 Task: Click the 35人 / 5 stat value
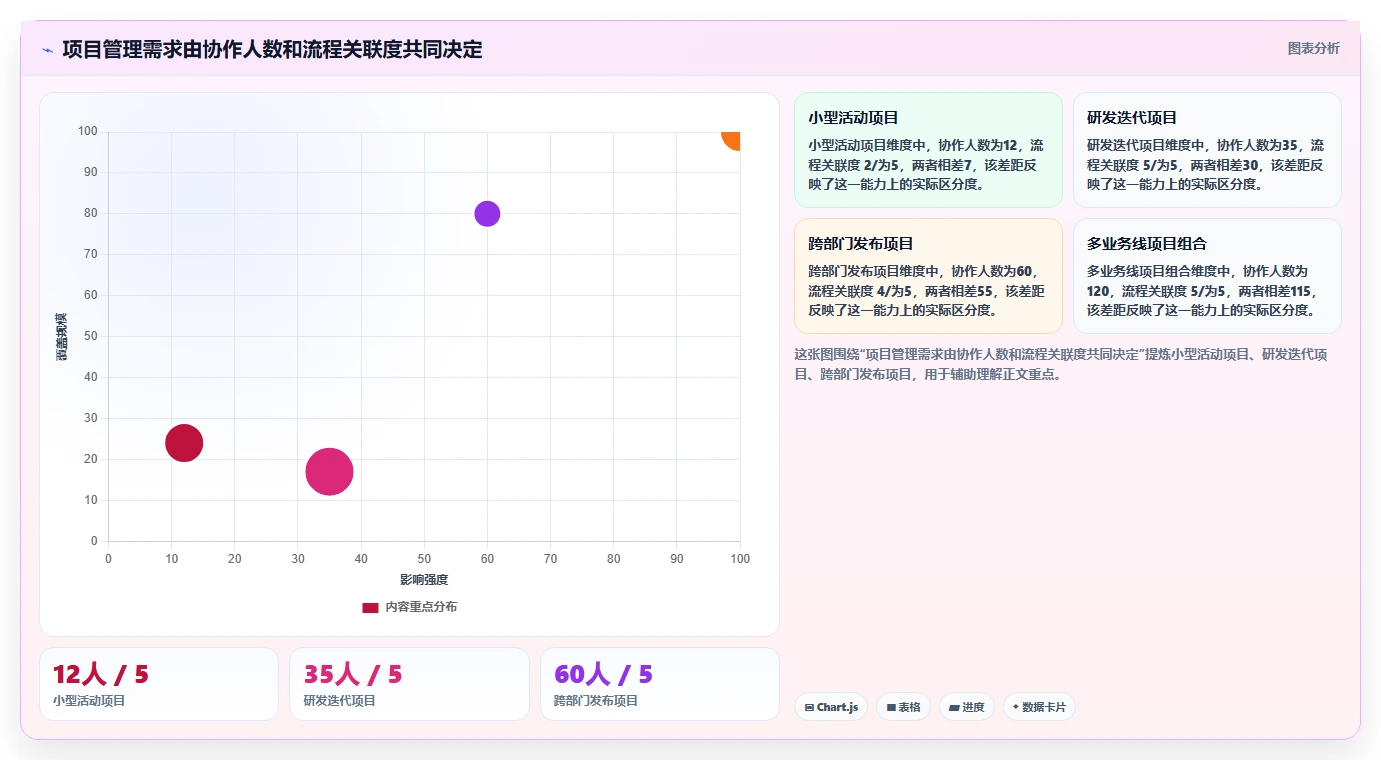coord(353,674)
